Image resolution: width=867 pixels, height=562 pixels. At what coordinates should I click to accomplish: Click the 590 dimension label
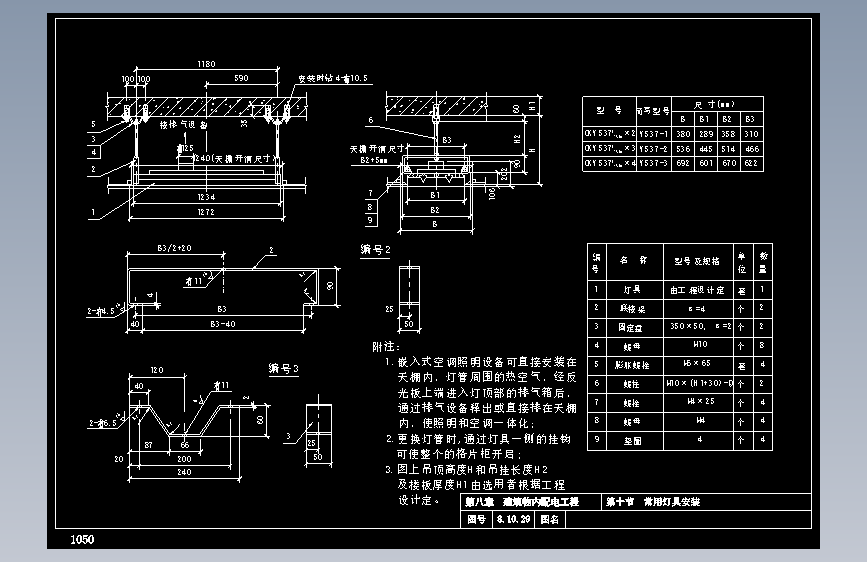pos(241,78)
